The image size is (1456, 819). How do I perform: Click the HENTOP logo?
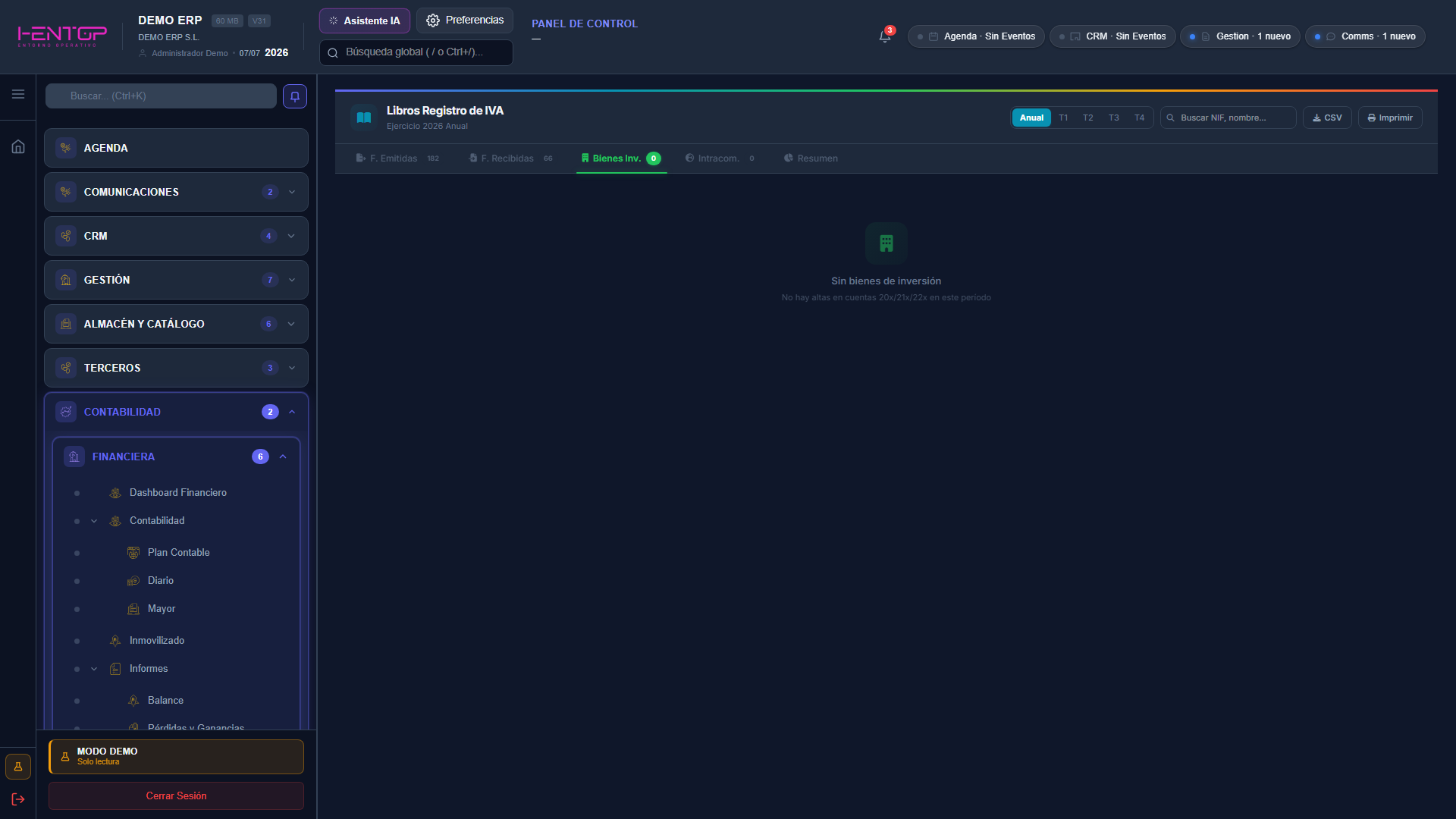[62, 36]
